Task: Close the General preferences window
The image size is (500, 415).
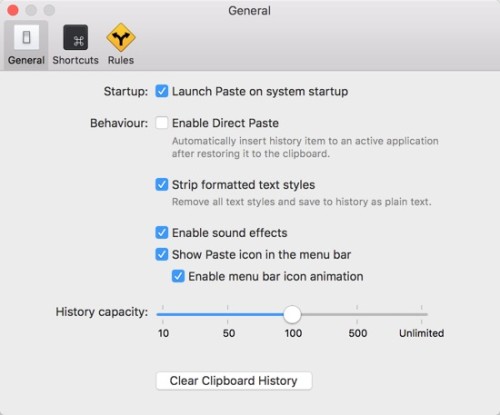Action: pos(13,10)
